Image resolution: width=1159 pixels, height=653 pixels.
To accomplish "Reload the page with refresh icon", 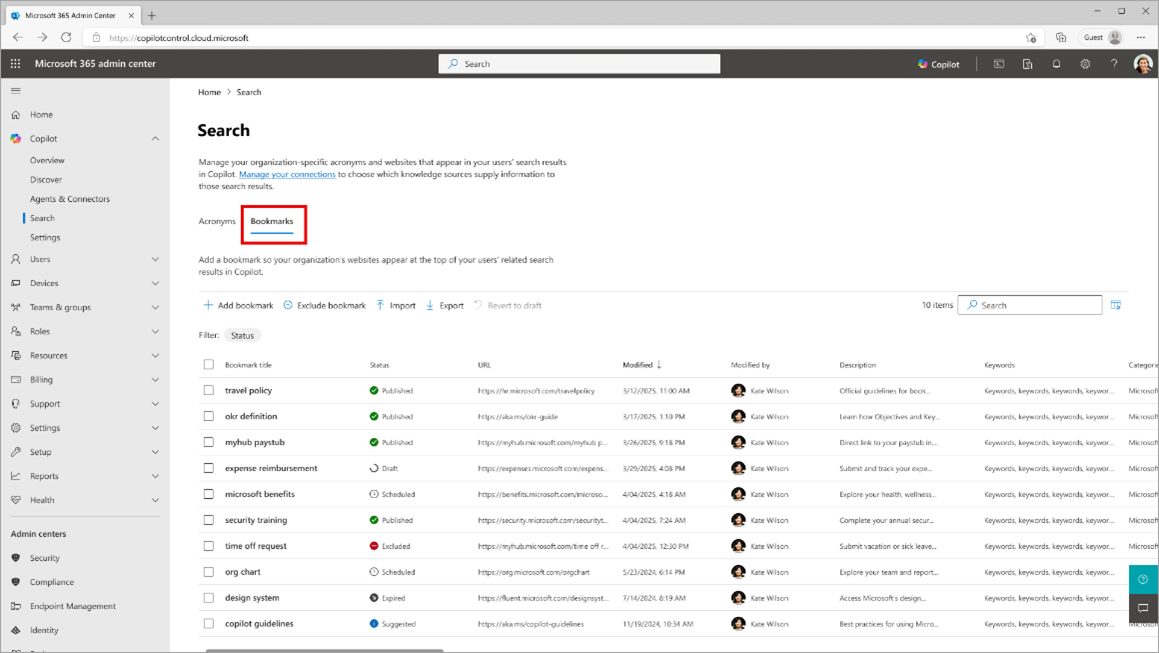I will tap(66, 37).
